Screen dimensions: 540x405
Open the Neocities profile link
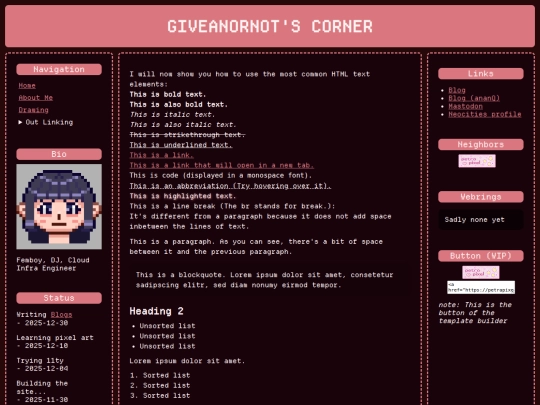(x=485, y=114)
